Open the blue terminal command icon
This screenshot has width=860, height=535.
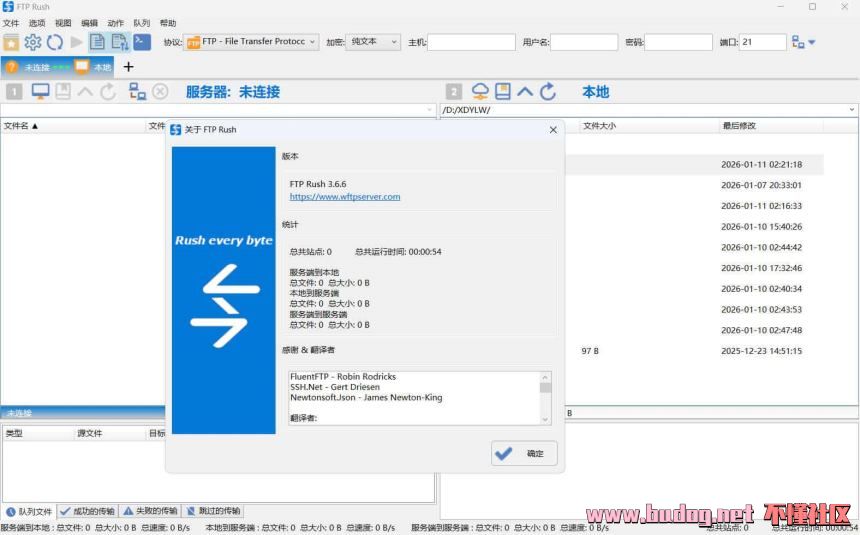142,42
